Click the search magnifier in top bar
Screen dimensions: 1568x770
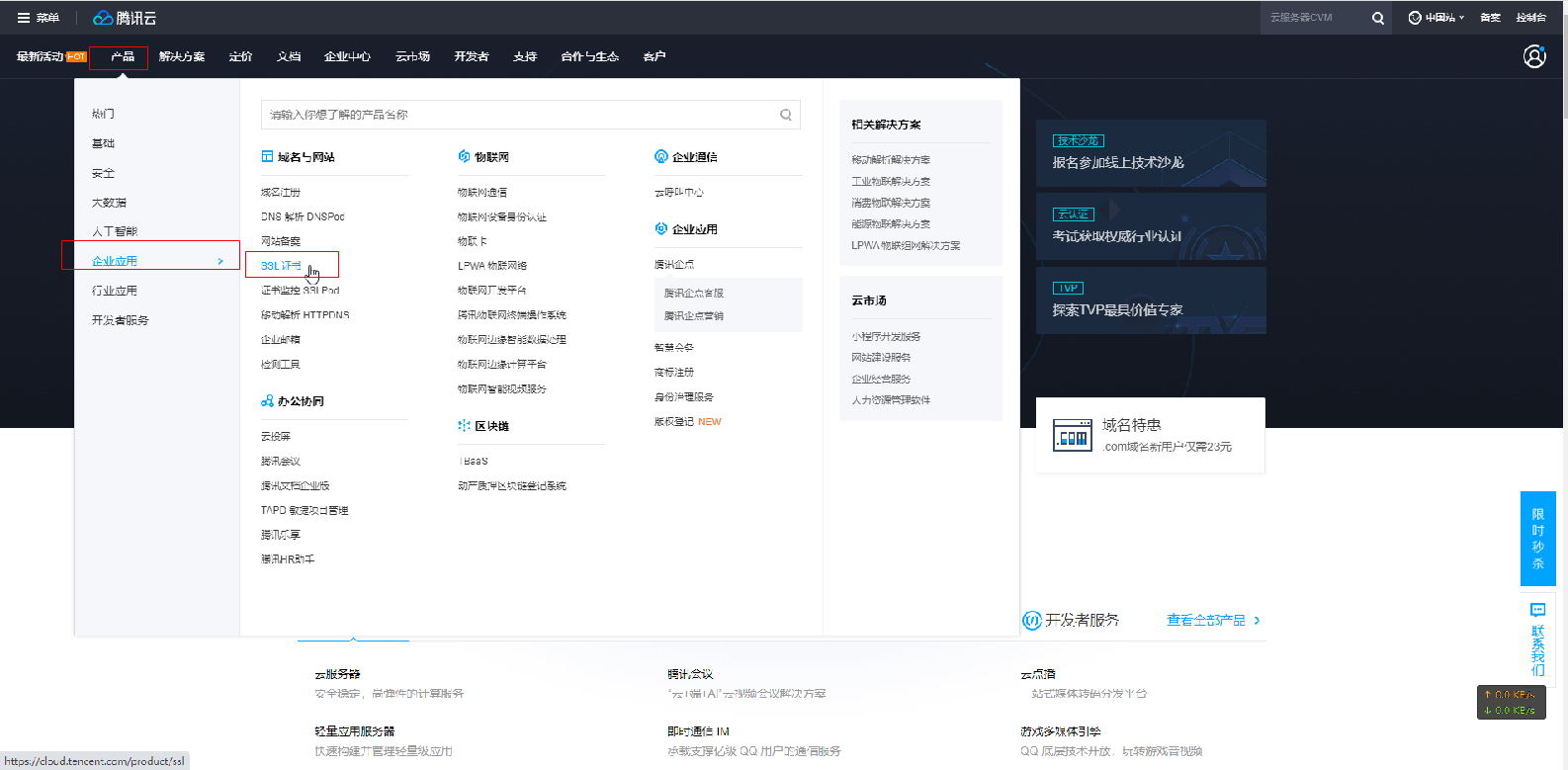(x=1377, y=18)
